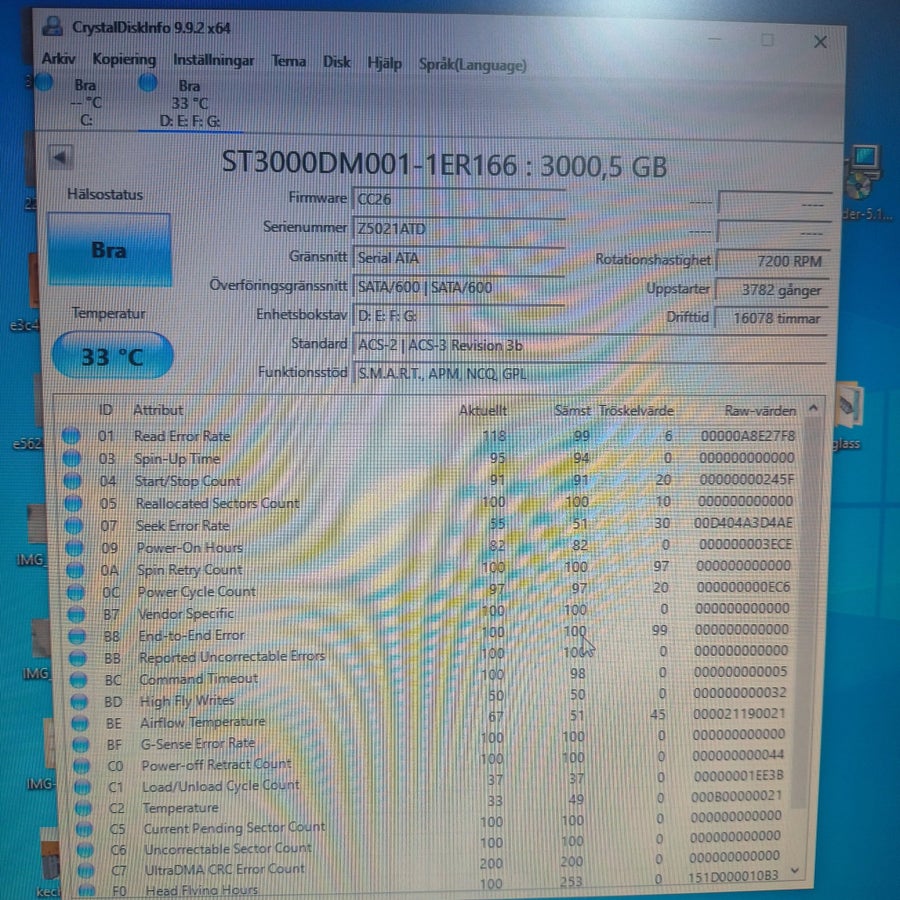The height and width of the screenshot is (900, 900).
Task: Open the Hjälp menu
Action: point(384,63)
